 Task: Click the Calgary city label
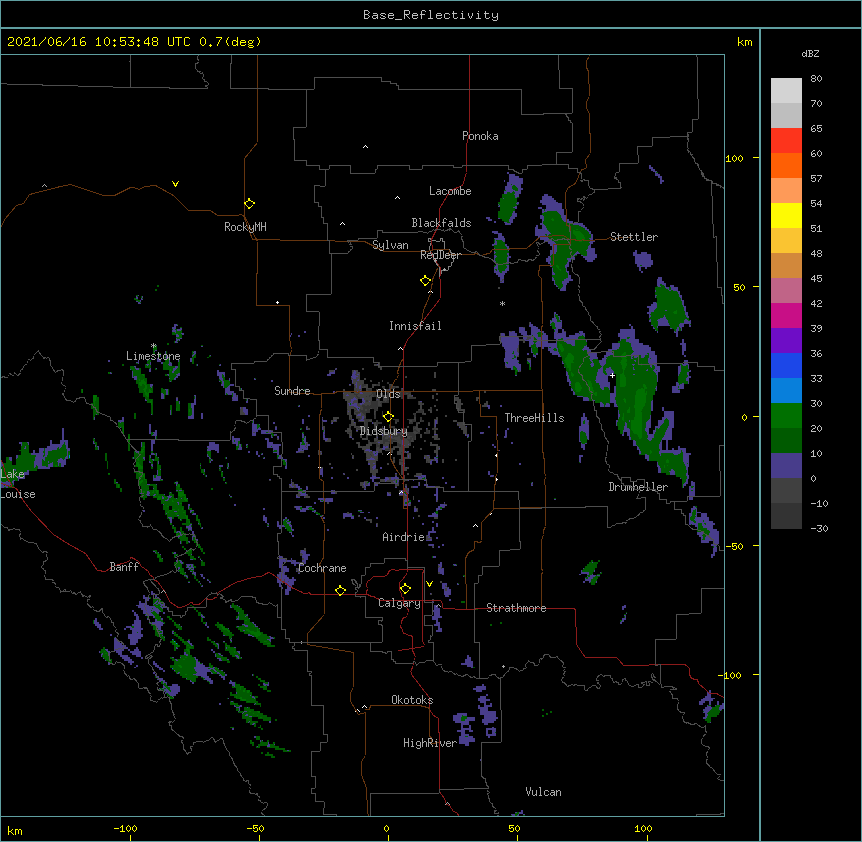click(399, 603)
